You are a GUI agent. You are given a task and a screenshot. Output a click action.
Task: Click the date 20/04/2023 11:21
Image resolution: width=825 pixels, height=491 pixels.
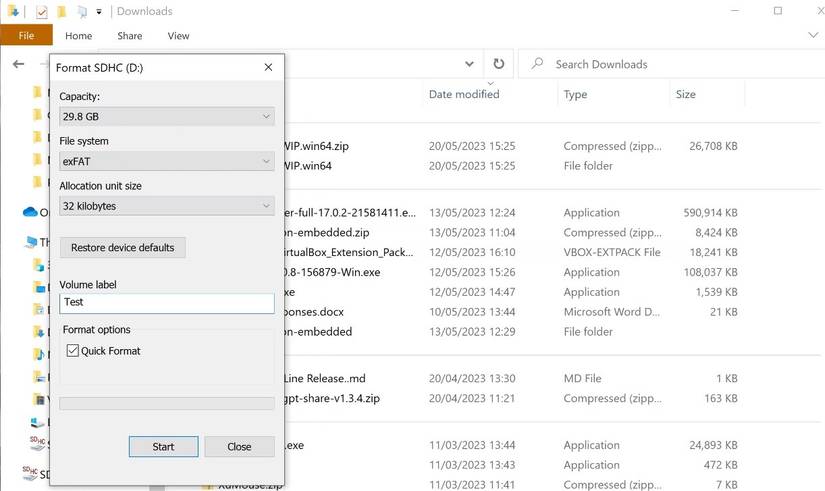[x=472, y=398]
